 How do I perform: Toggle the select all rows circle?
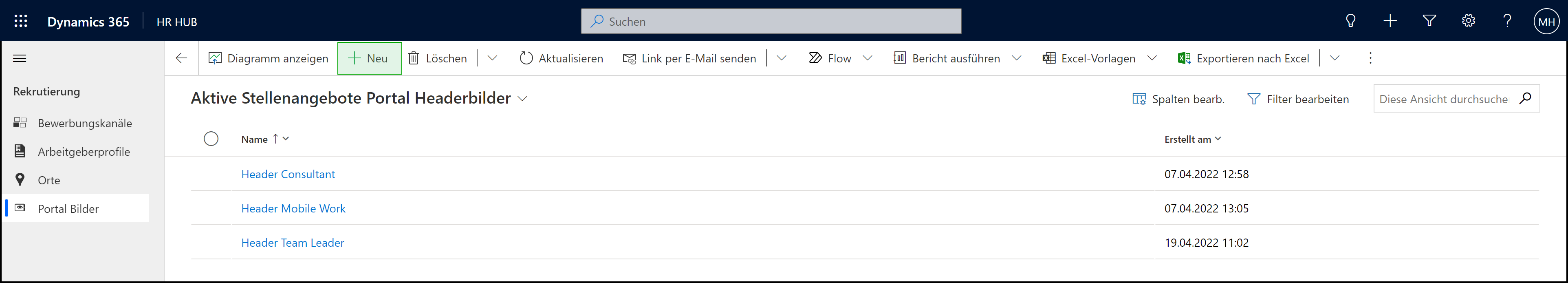211,139
